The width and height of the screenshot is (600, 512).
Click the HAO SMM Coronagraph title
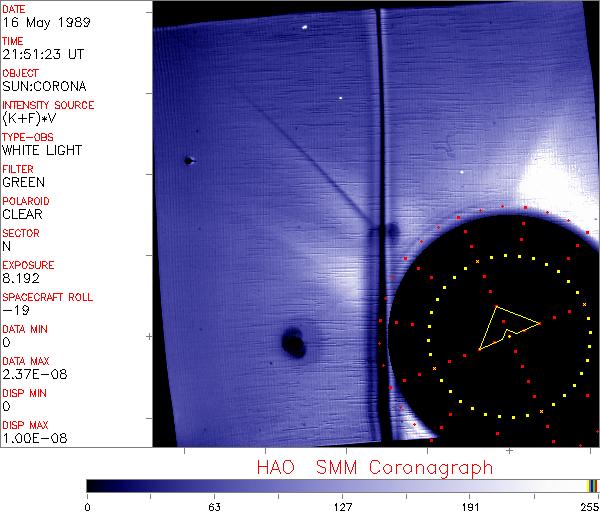[x=375, y=468]
